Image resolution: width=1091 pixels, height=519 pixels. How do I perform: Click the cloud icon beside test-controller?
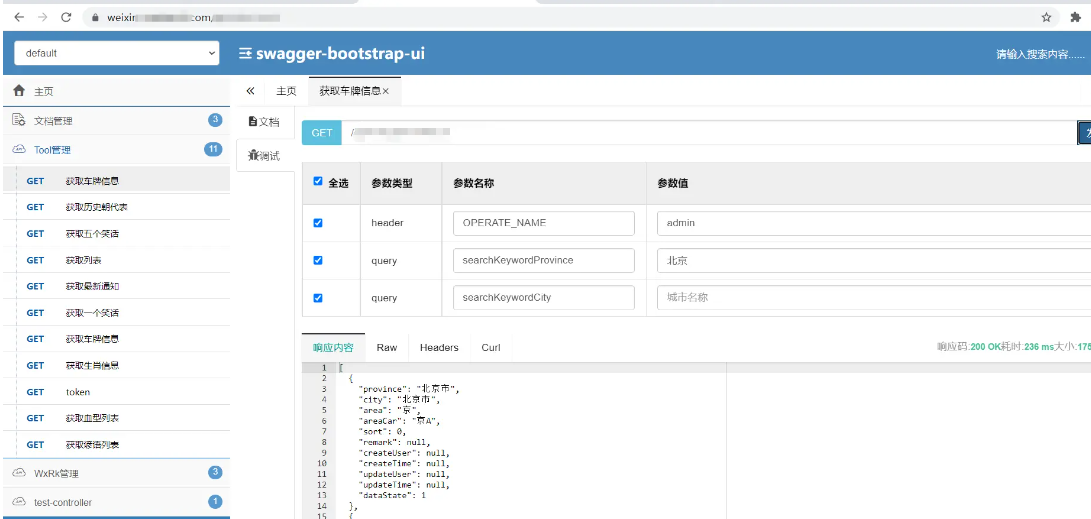pos(19,502)
